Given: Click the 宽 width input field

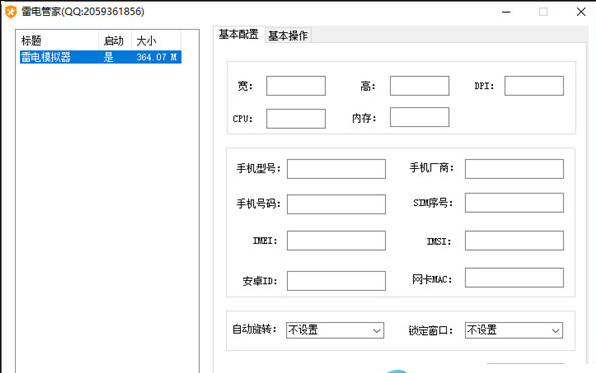Looking at the screenshot, I should click(x=296, y=86).
